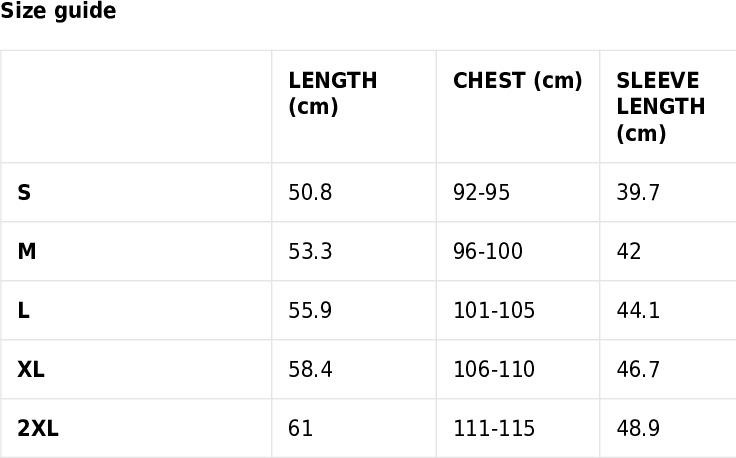Select the 53.3 length cell
Viewport: 736px width, 458px height.
pyautogui.click(x=354, y=252)
